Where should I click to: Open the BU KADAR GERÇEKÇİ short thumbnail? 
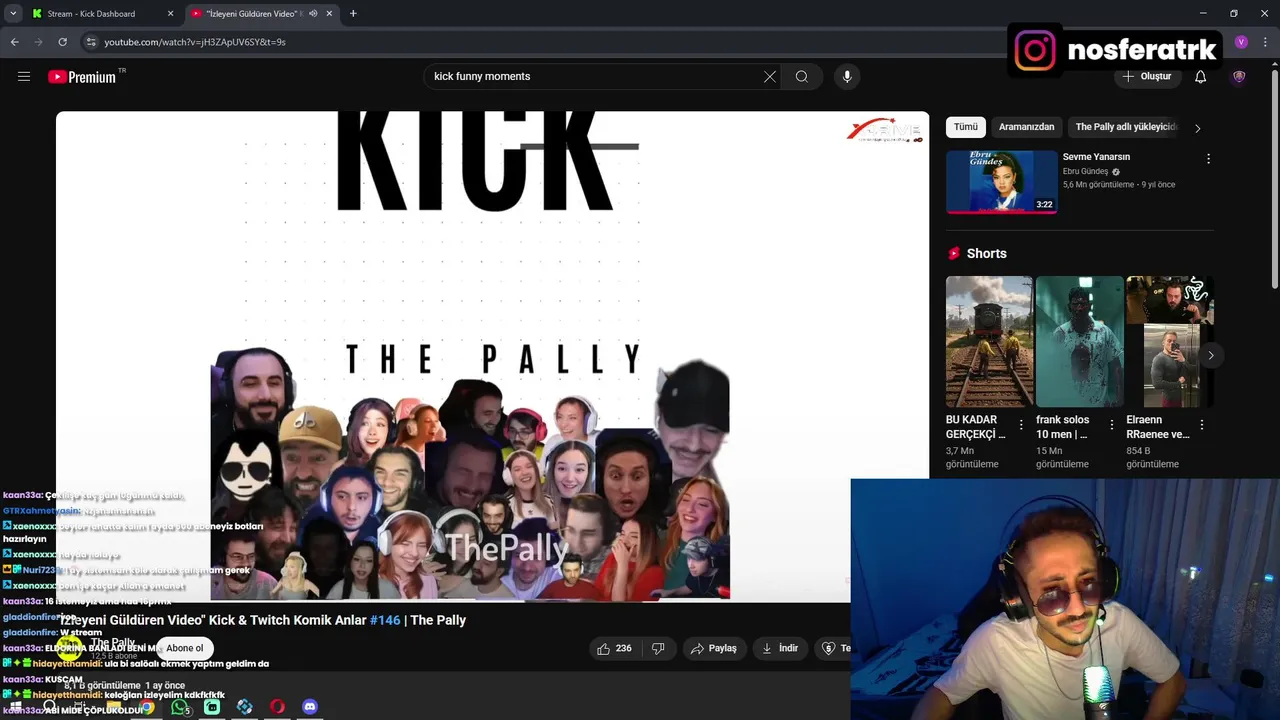tap(989, 341)
